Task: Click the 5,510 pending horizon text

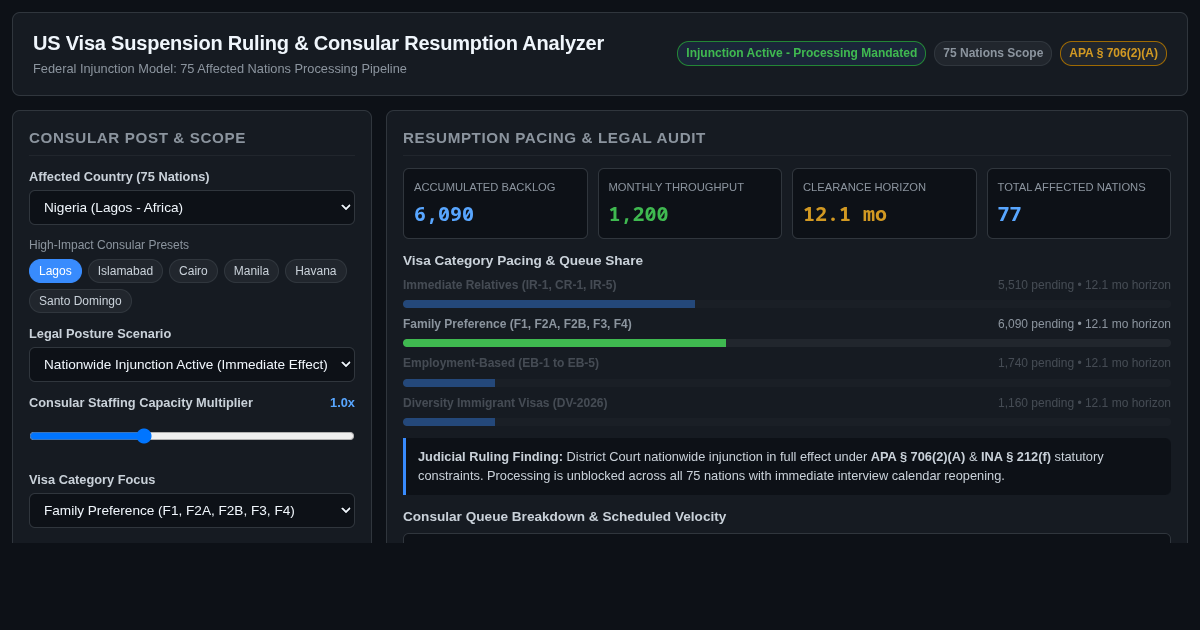Action: pyautogui.click(x=1084, y=285)
